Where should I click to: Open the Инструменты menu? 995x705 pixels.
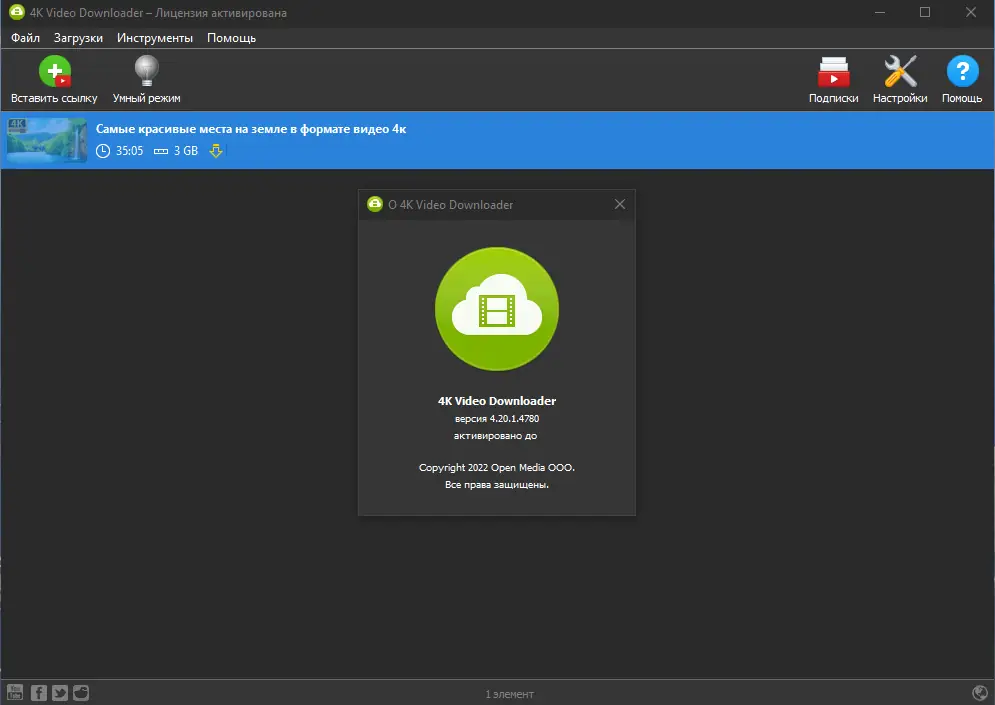[155, 38]
